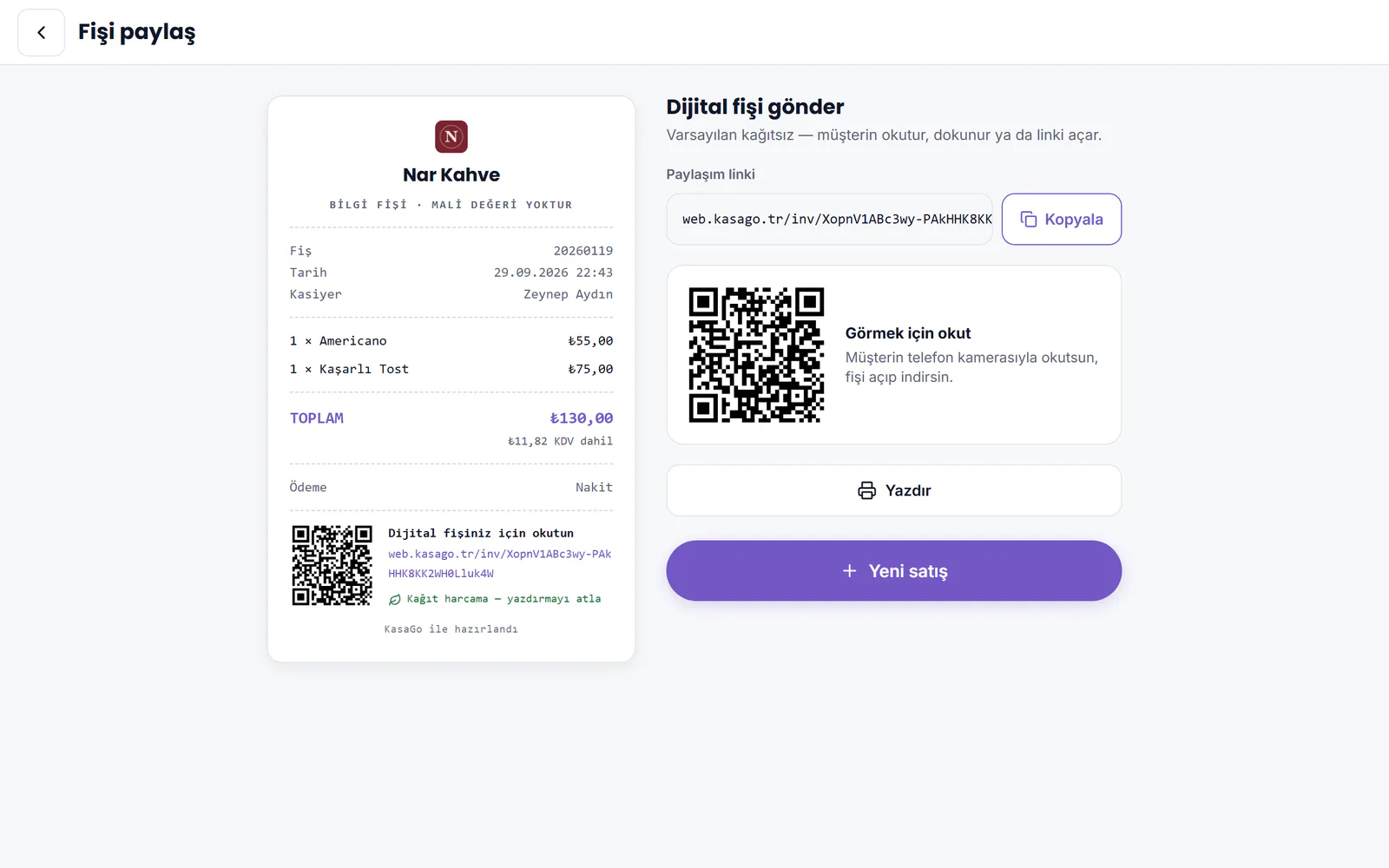Screen dimensions: 1389x868
Task: Click the copy icon in the Kopyala button
Action: [1029, 220]
